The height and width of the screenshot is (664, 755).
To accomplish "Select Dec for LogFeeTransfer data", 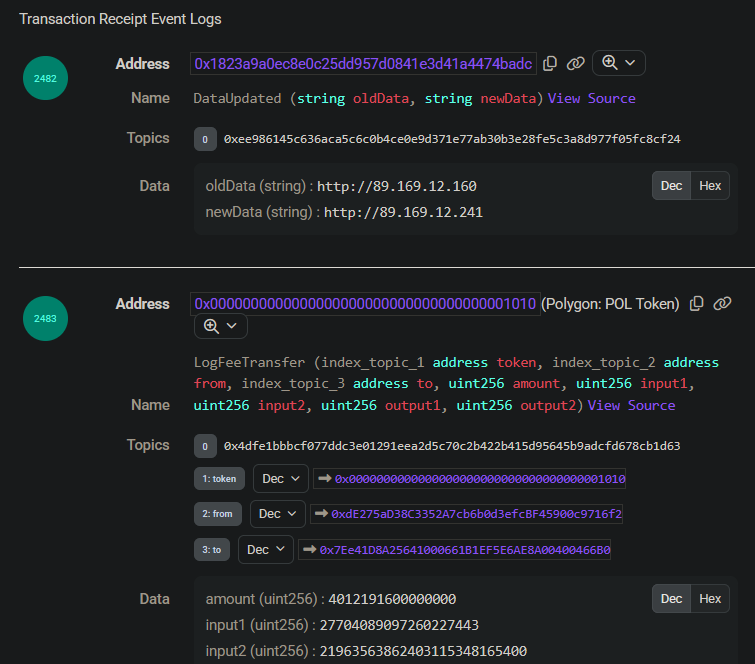I will click(671, 599).
